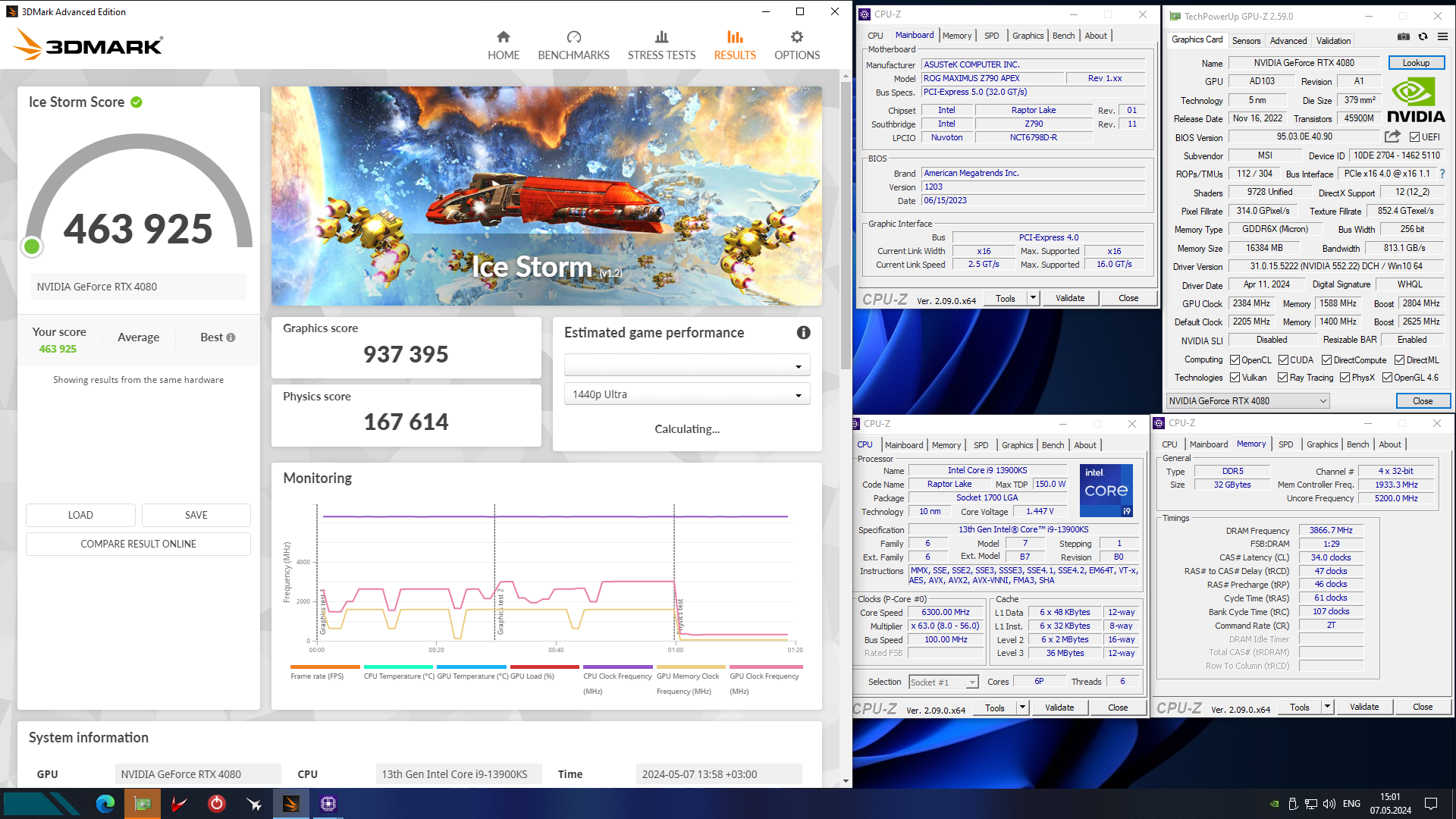Click the Ice Storm benchmark preview image
Image resolution: width=1456 pixels, height=819 pixels.
(546, 196)
